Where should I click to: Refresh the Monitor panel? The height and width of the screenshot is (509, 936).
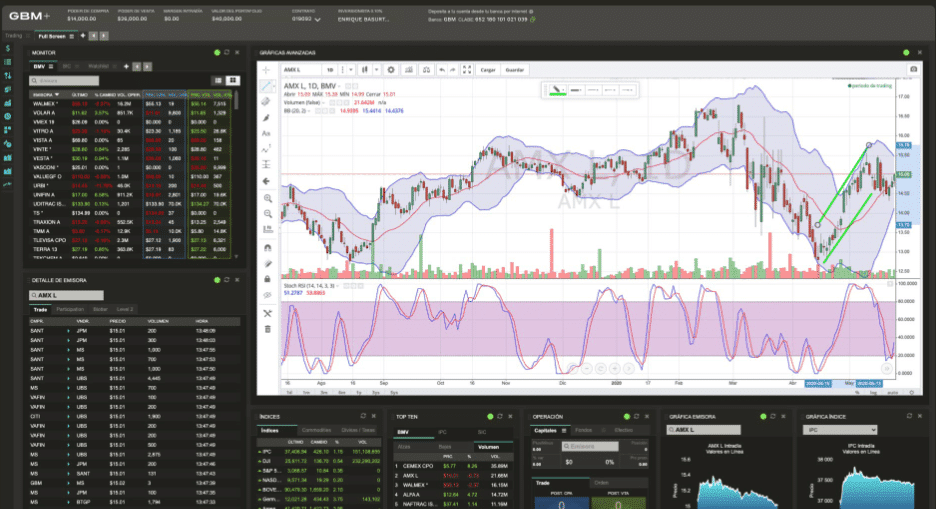pos(226,52)
